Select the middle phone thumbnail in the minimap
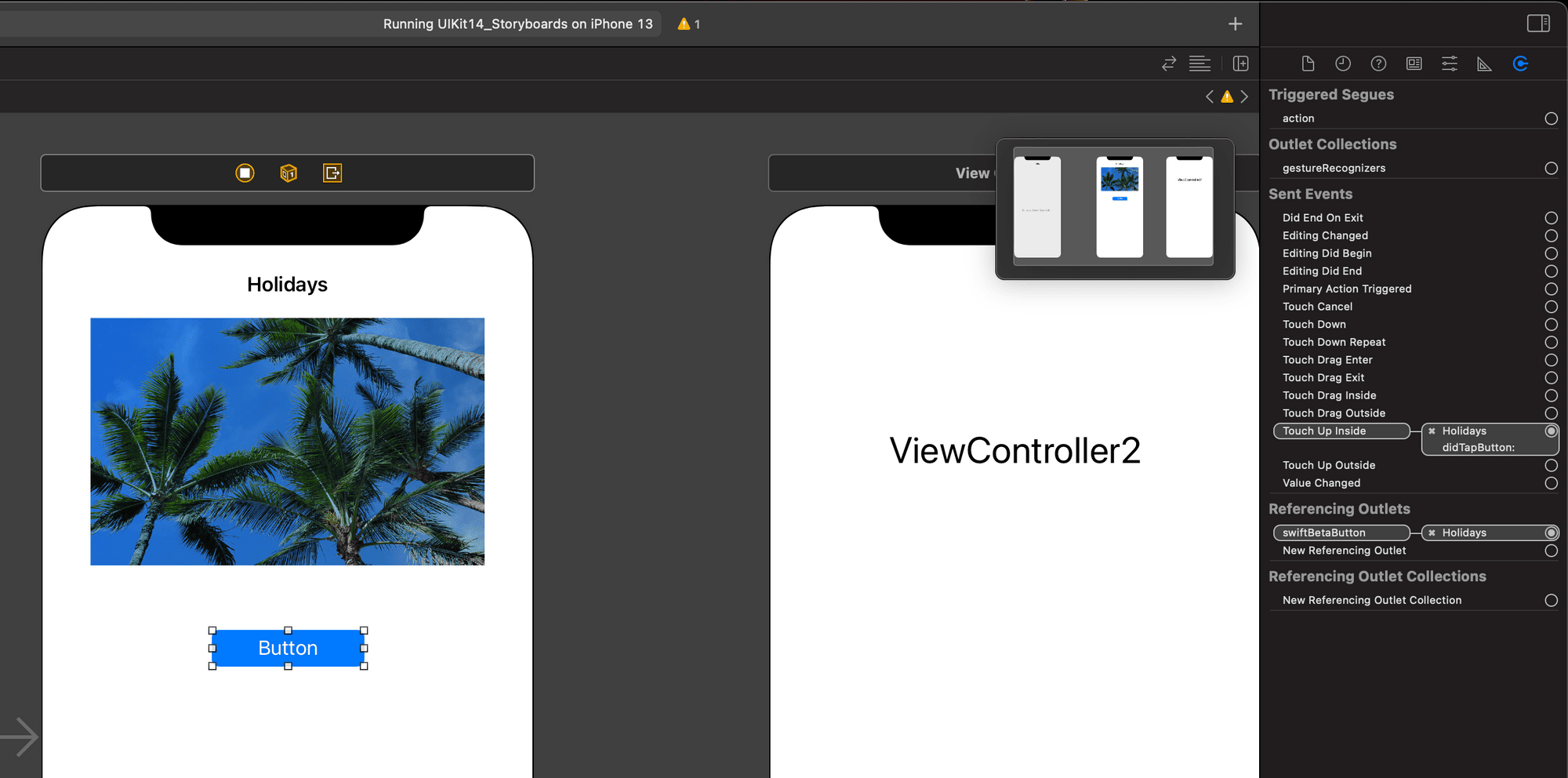Screen dimensions: 1568x778 point(1120,205)
